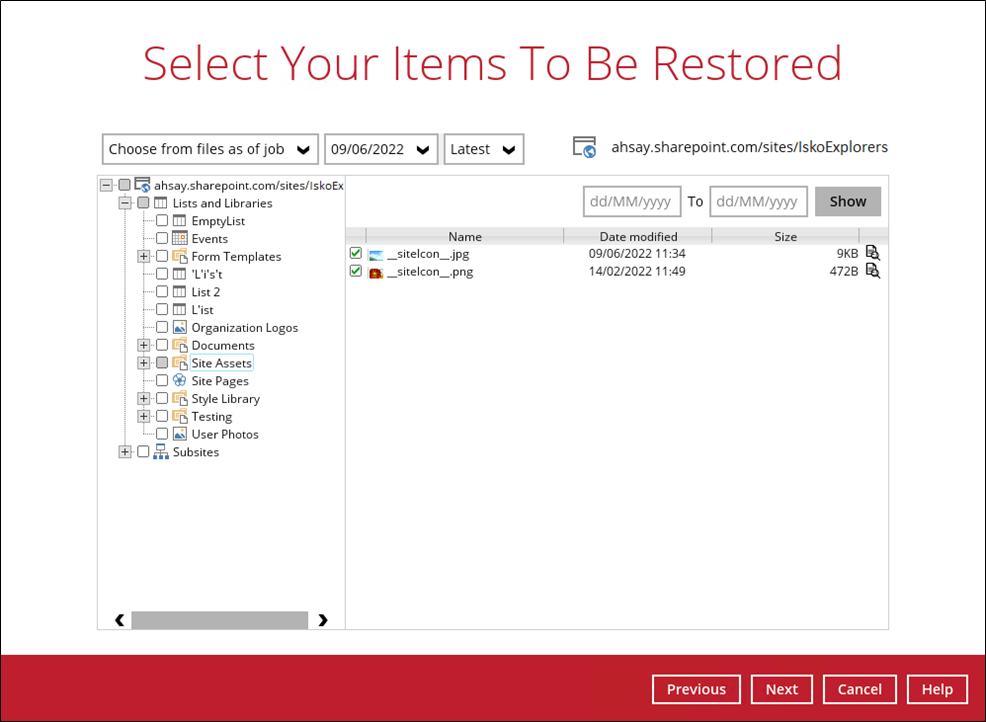Open the 'Choose from files as of job' dropdown

pos(210,149)
